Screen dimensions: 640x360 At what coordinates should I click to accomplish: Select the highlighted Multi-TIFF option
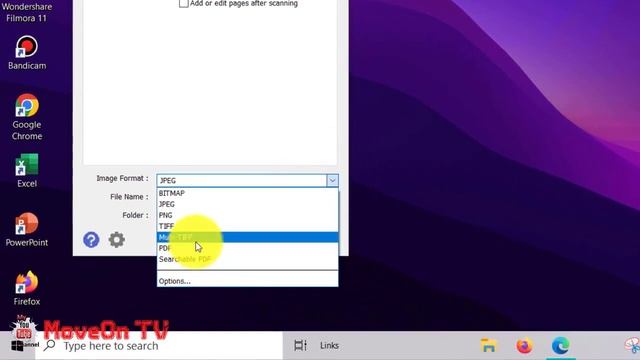[247, 237]
